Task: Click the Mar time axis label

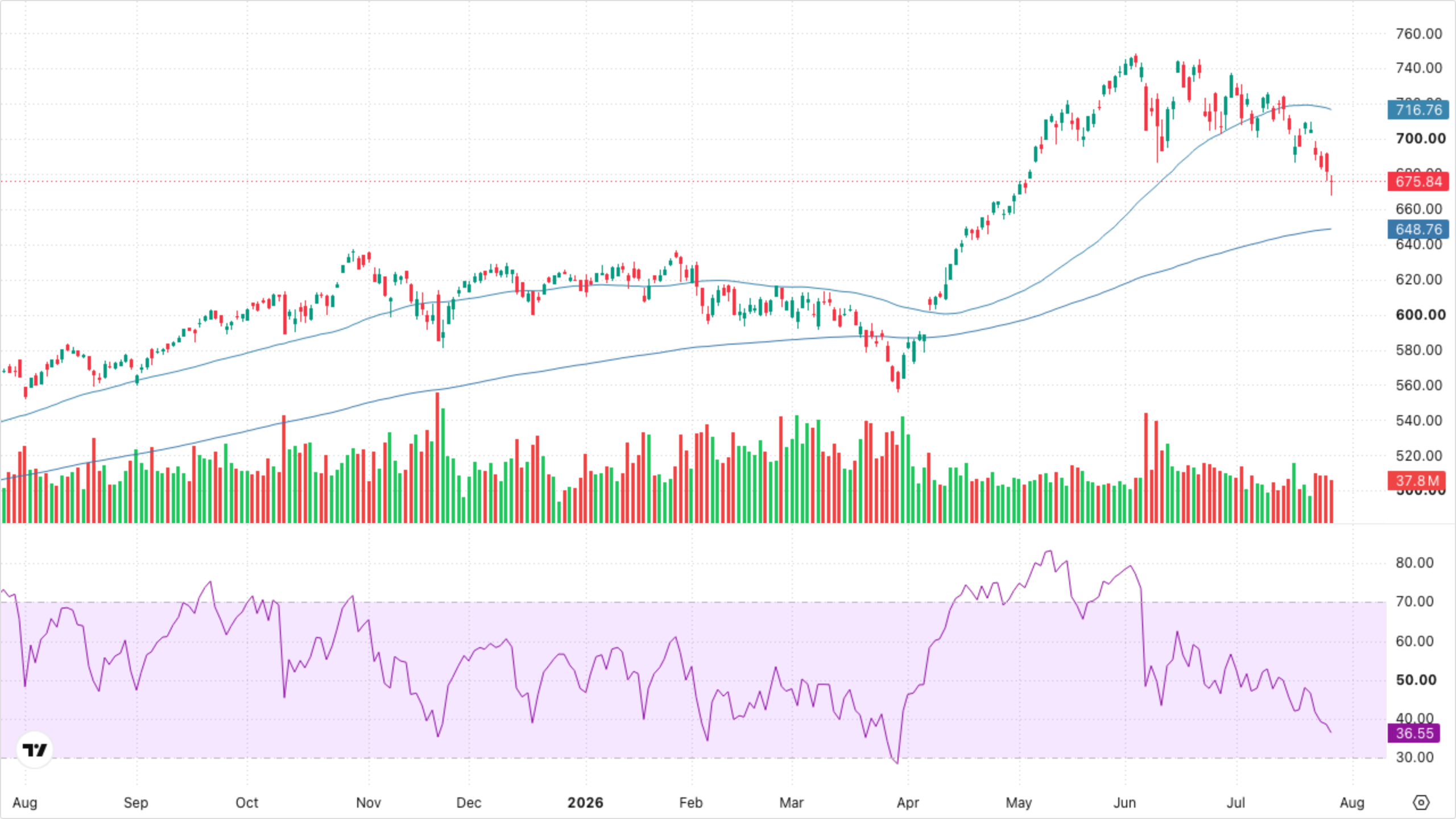Action: click(791, 803)
